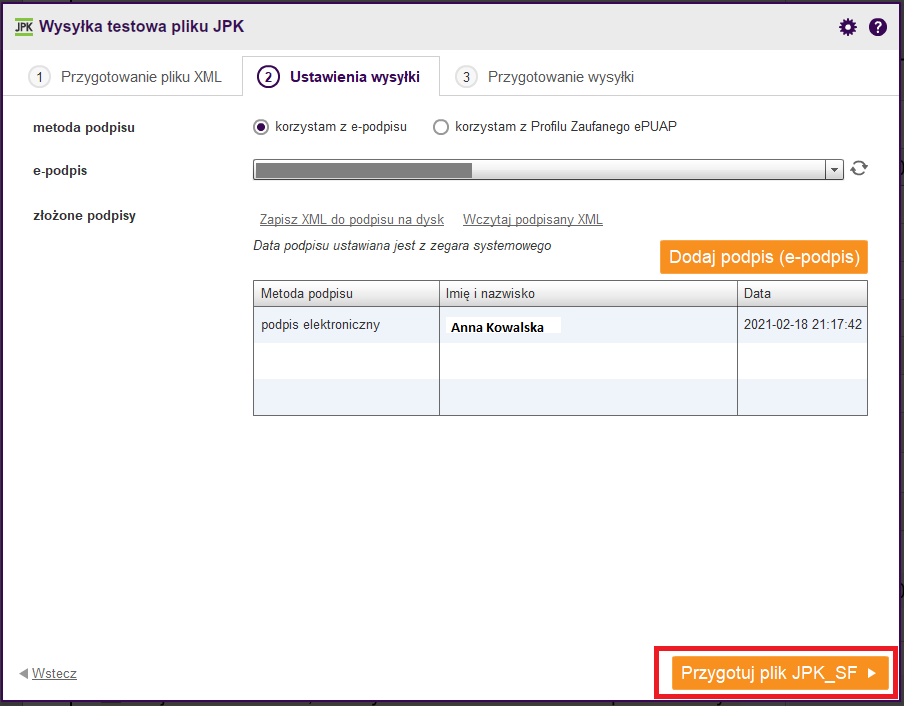This screenshot has width=904, height=706.
Task: Click the green JPK logo icon
Action: point(24,27)
